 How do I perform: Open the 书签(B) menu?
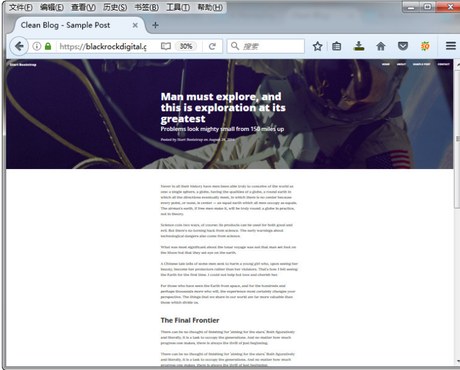146,7
